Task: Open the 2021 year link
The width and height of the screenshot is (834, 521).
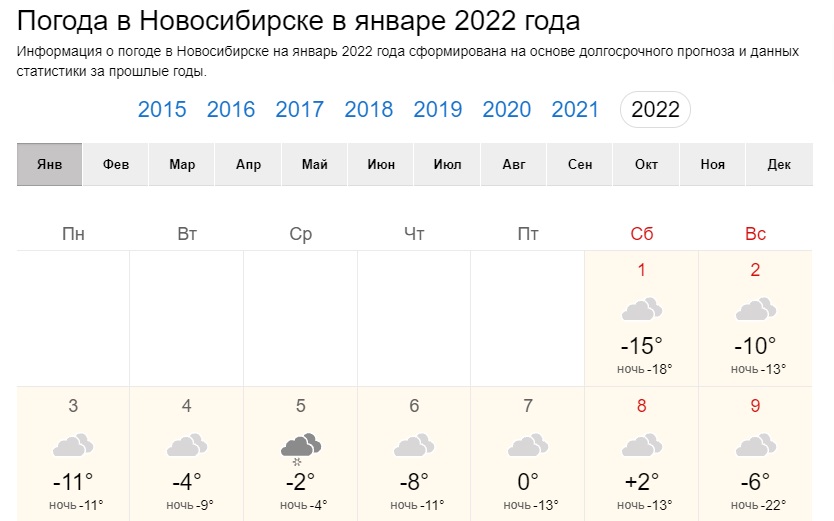Action: (x=575, y=110)
